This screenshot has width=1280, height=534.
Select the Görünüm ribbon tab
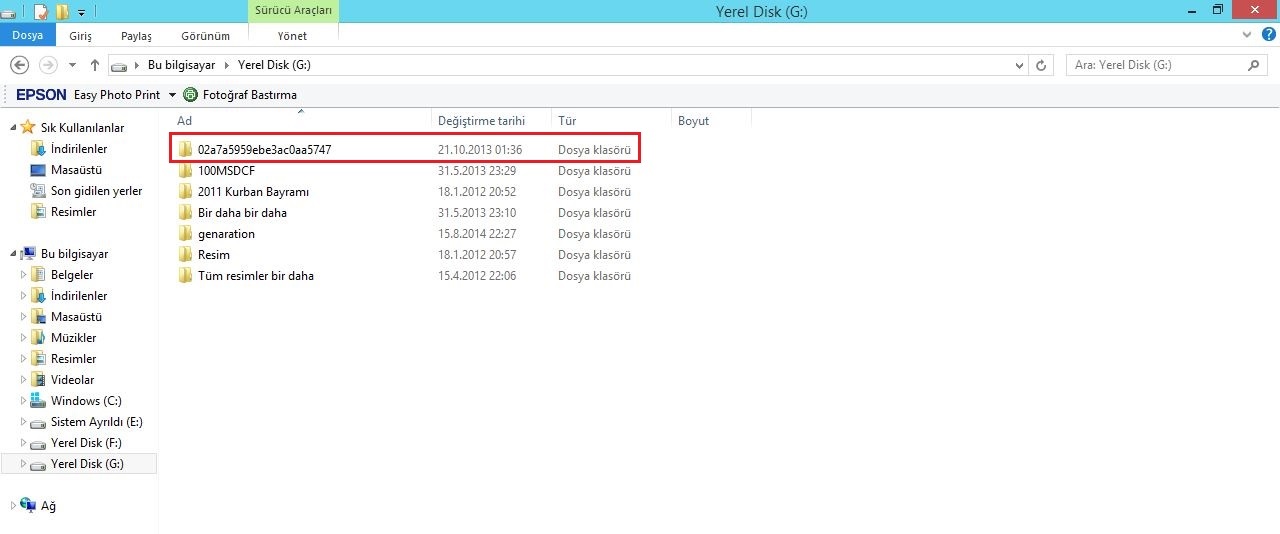click(206, 36)
